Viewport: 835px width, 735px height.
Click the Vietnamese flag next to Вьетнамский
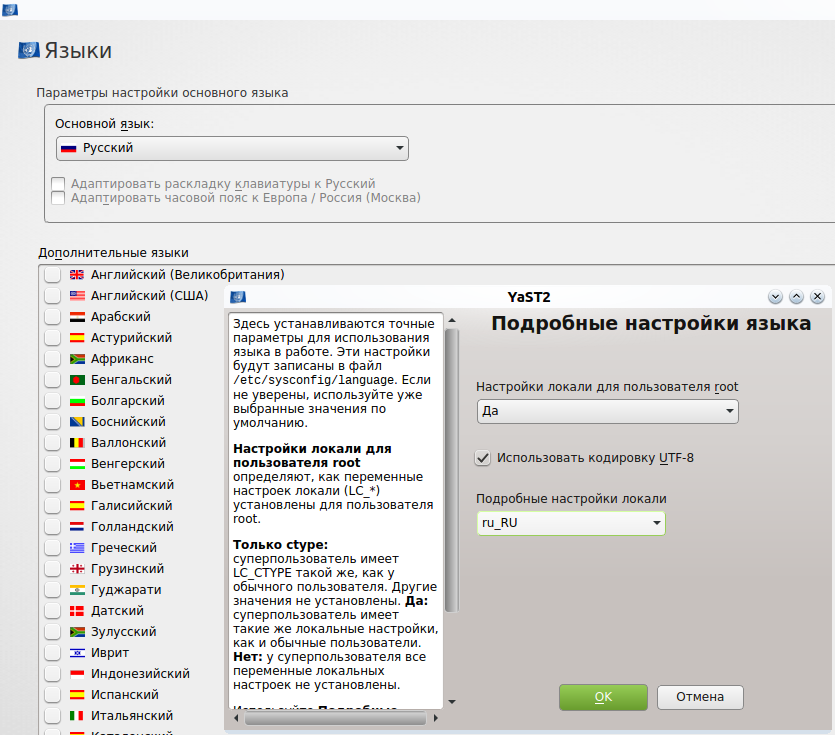[78, 485]
